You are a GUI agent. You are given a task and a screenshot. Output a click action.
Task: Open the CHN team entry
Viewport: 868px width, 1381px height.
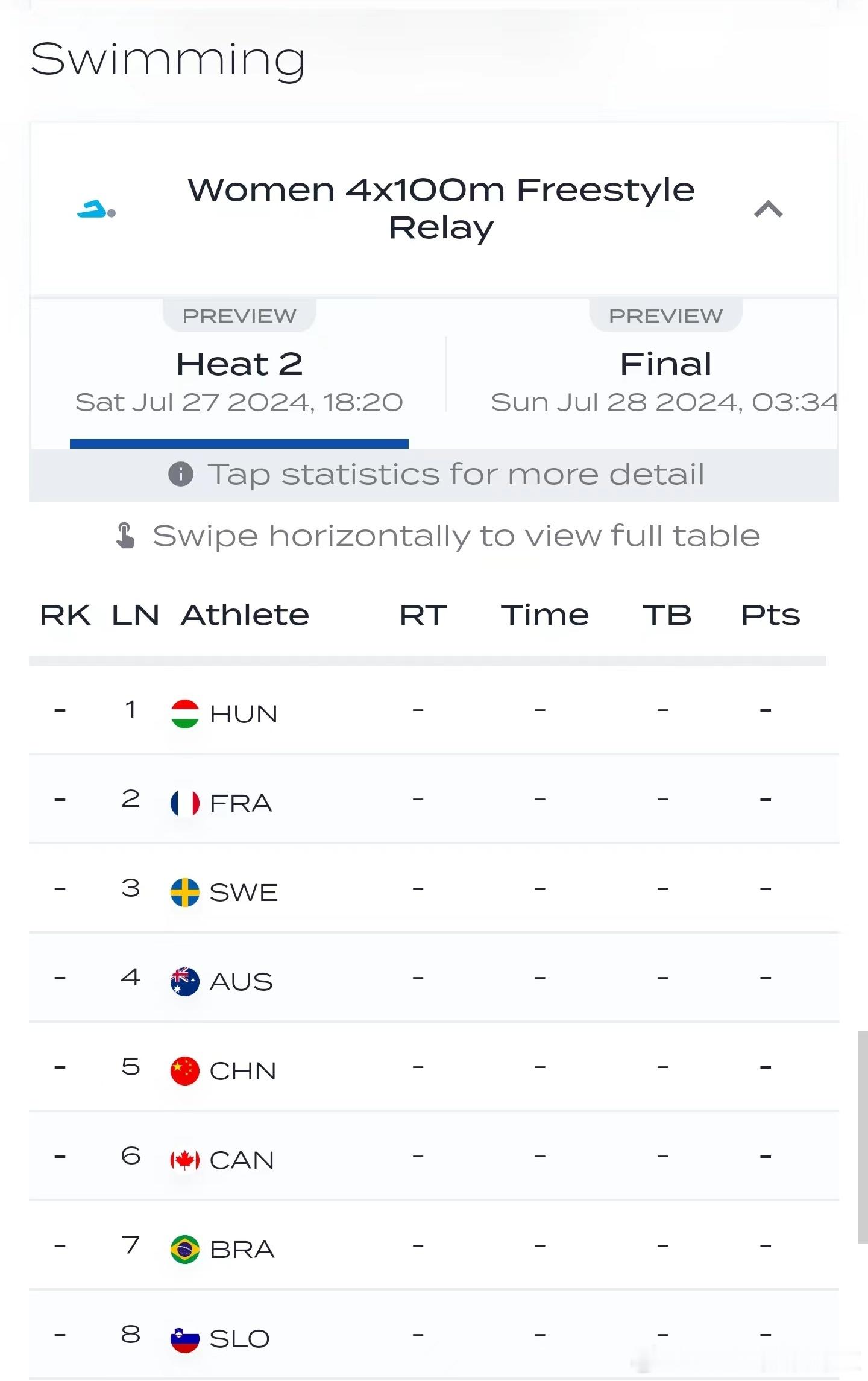click(x=434, y=1067)
